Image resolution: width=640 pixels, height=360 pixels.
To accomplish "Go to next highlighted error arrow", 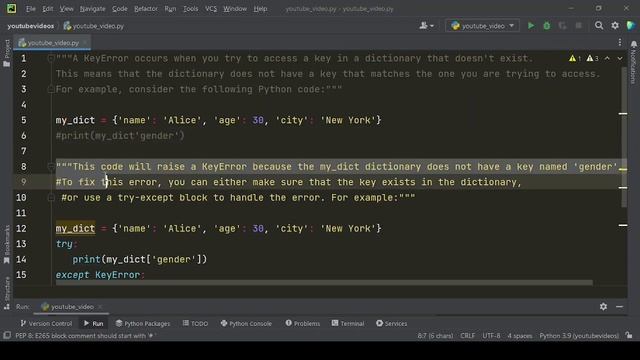I will click(x=620, y=58).
